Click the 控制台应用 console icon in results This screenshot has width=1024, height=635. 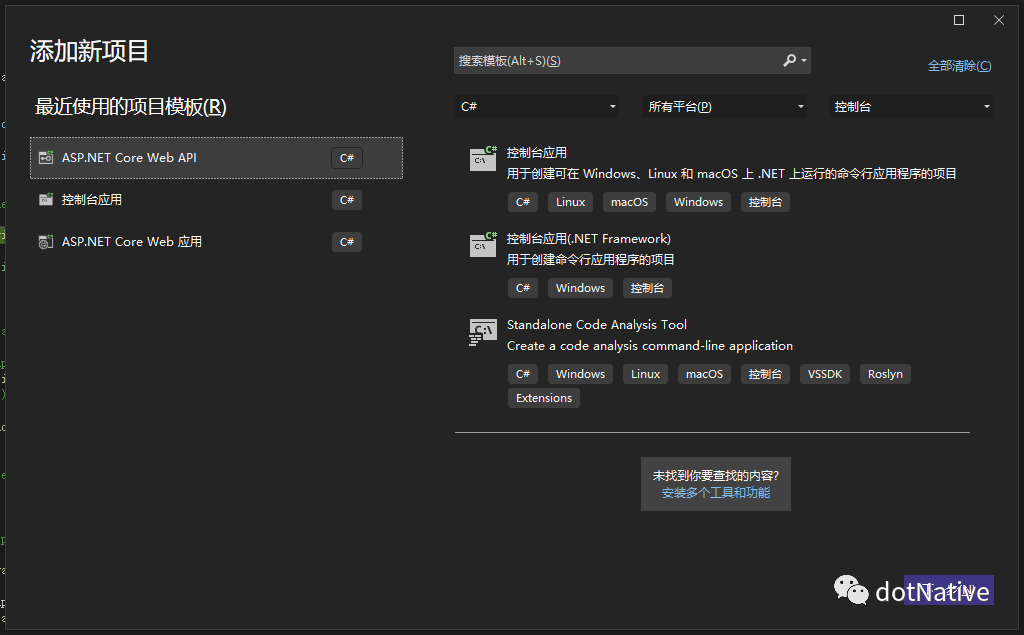click(x=483, y=158)
